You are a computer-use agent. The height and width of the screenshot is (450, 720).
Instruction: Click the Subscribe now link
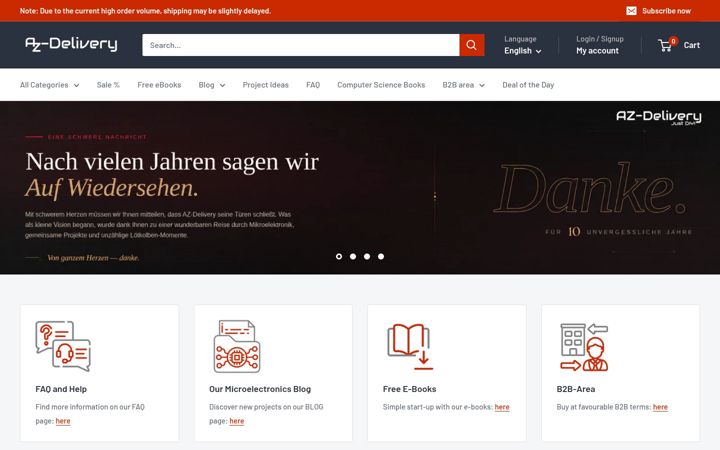(x=666, y=11)
